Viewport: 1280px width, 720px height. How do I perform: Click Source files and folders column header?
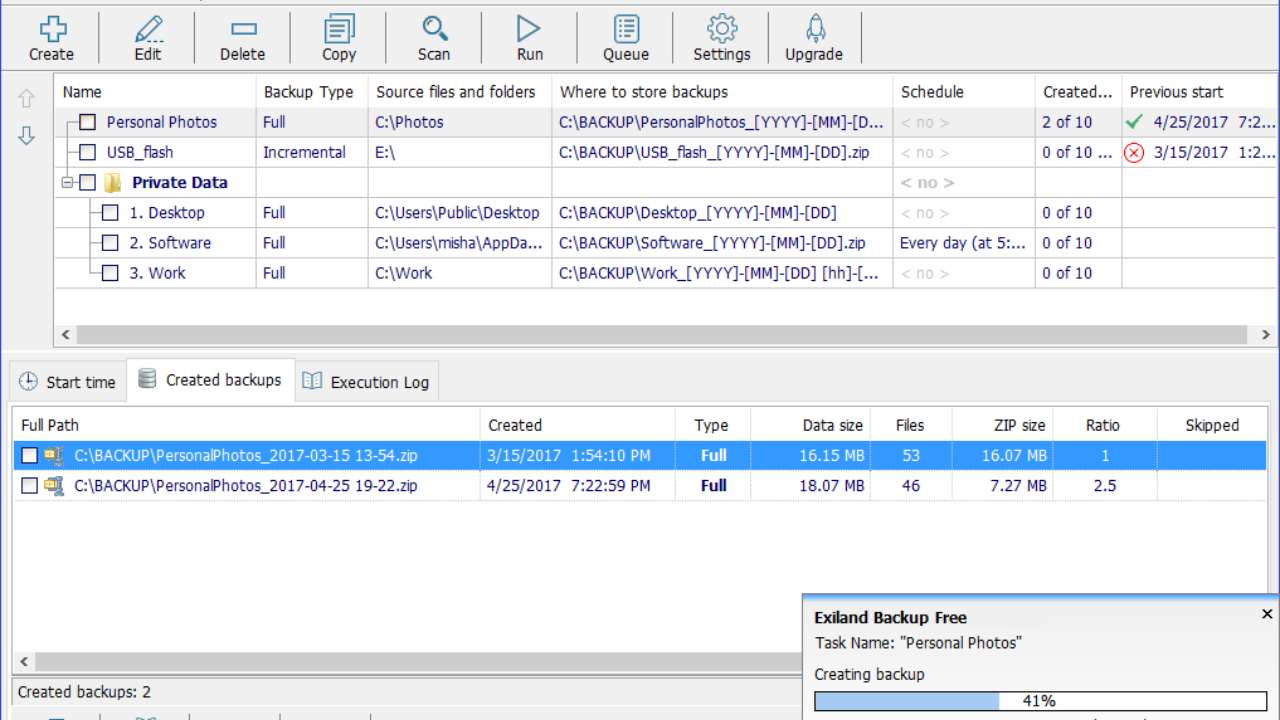tap(460, 92)
